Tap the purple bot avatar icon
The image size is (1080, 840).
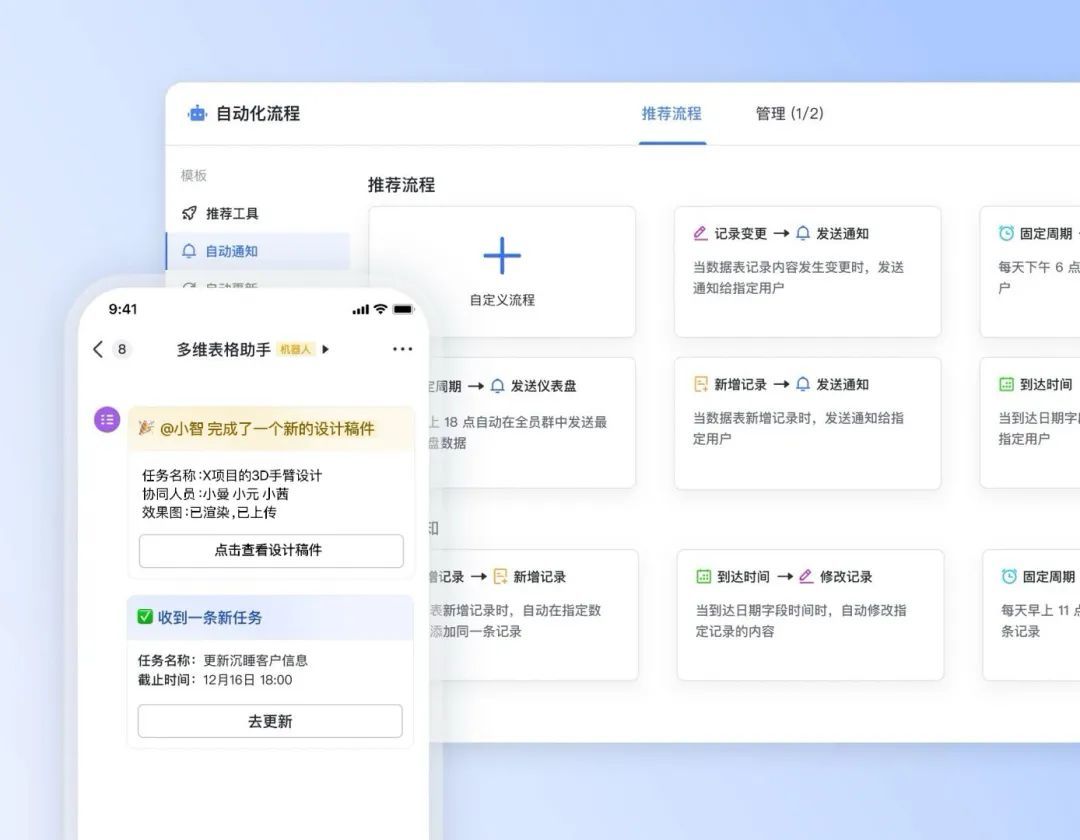[x=107, y=420]
